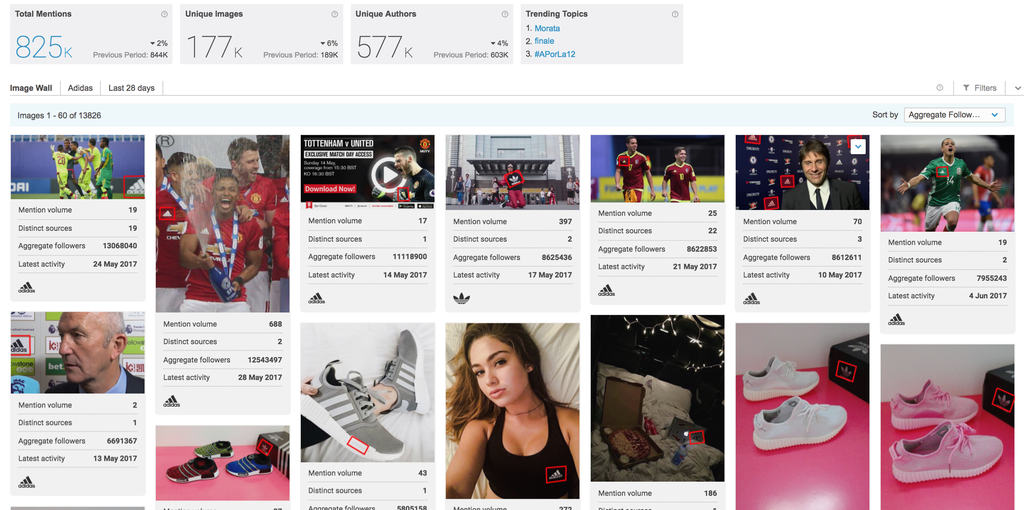Click the Trending Topics help icon
This screenshot has width=1024, height=510.
coord(675,14)
